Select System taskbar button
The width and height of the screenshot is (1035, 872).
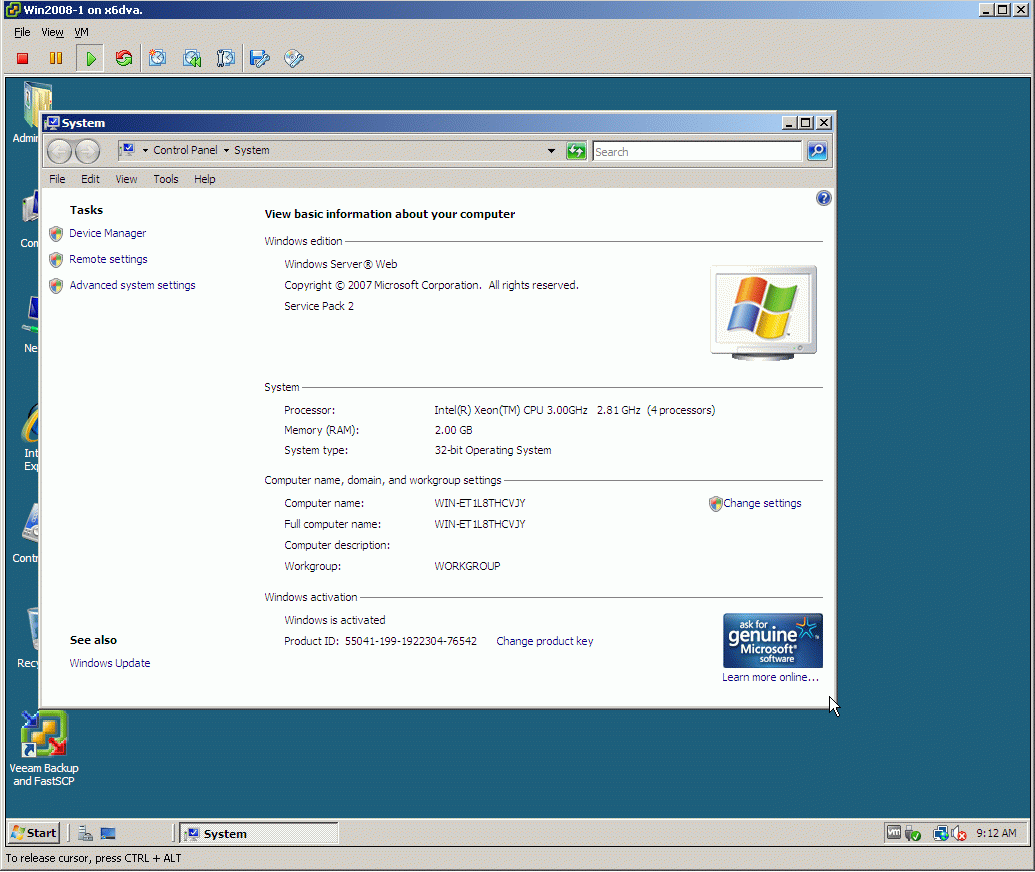tap(259, 834)
